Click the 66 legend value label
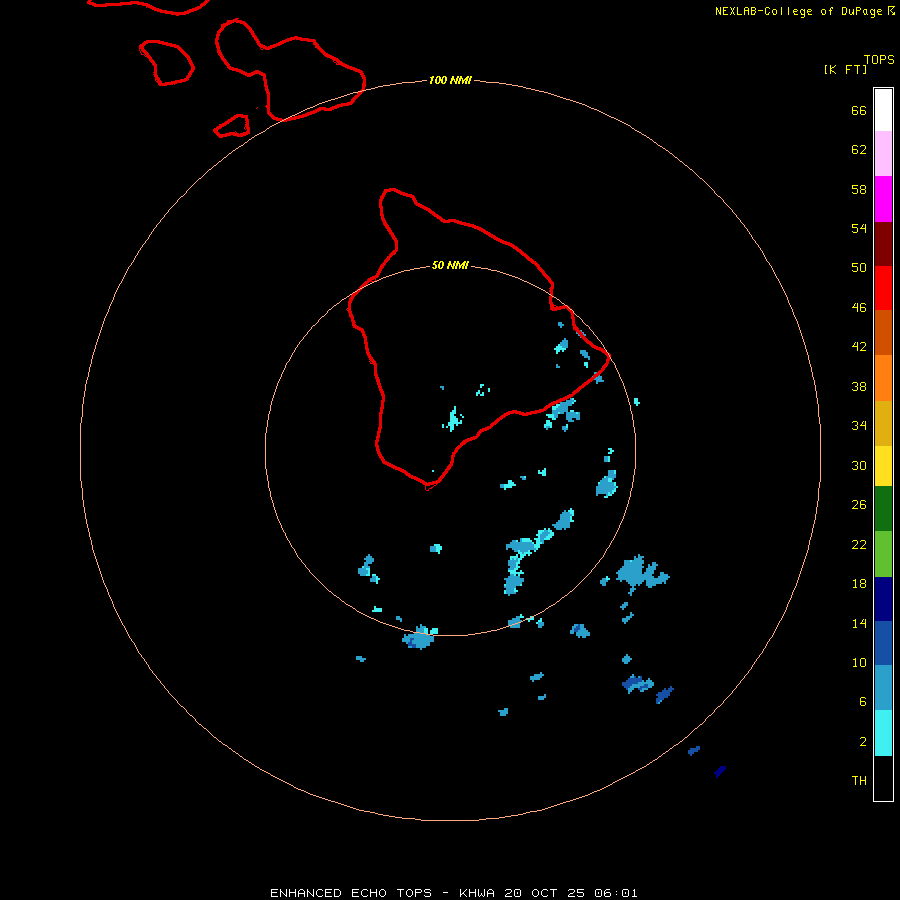The height and width of the screenshot is (900, 900). pyautogui.click(x=859, y=111)
